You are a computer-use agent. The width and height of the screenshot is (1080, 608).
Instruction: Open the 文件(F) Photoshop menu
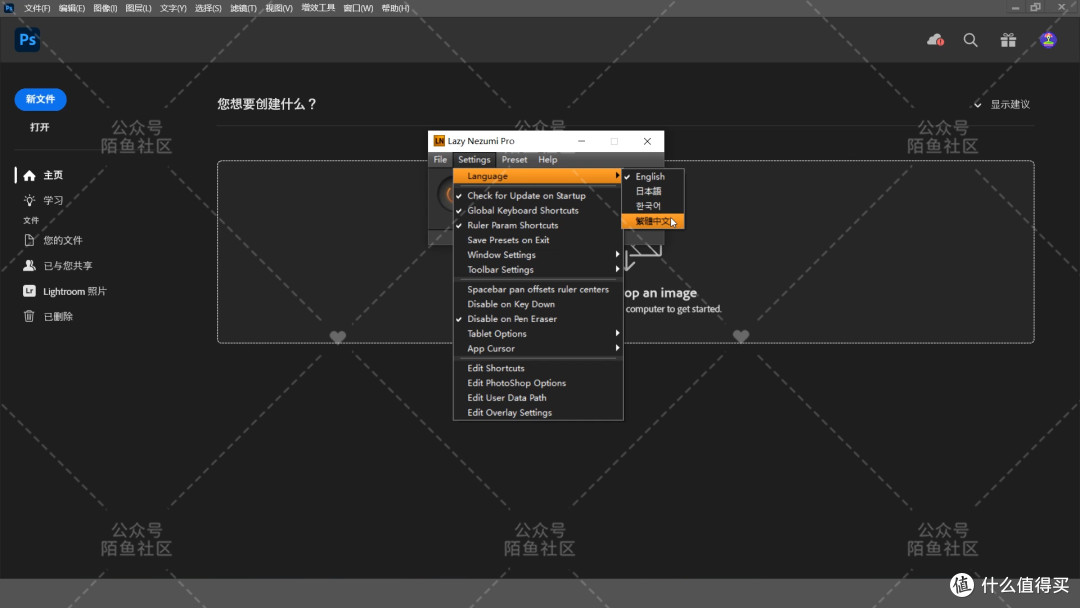pos(37,8)
